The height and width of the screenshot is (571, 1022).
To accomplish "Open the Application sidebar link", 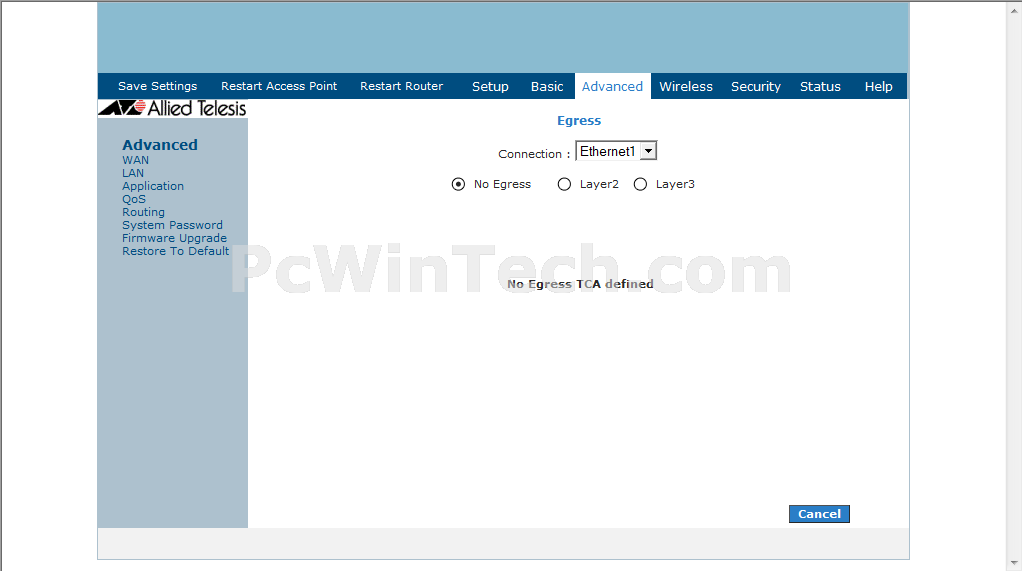I will click(x=153, y=186).
